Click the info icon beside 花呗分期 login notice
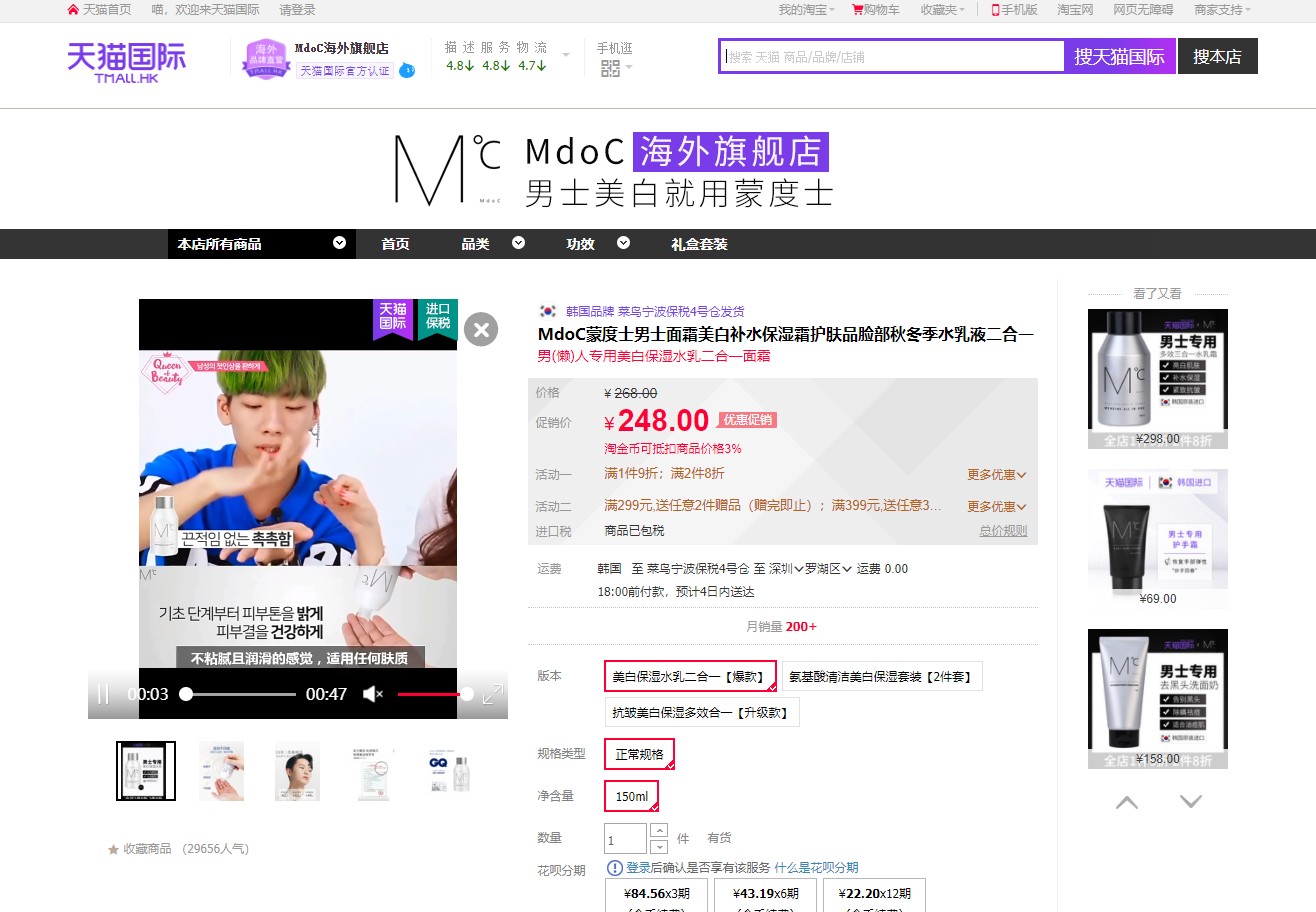 point(615,867)
